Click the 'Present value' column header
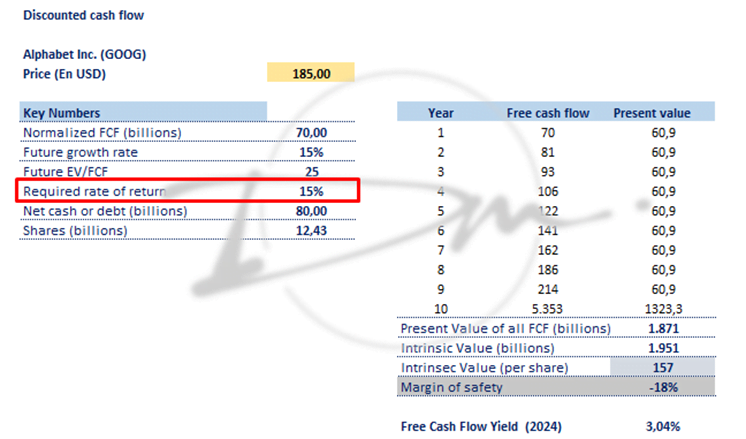 (652, 113)
